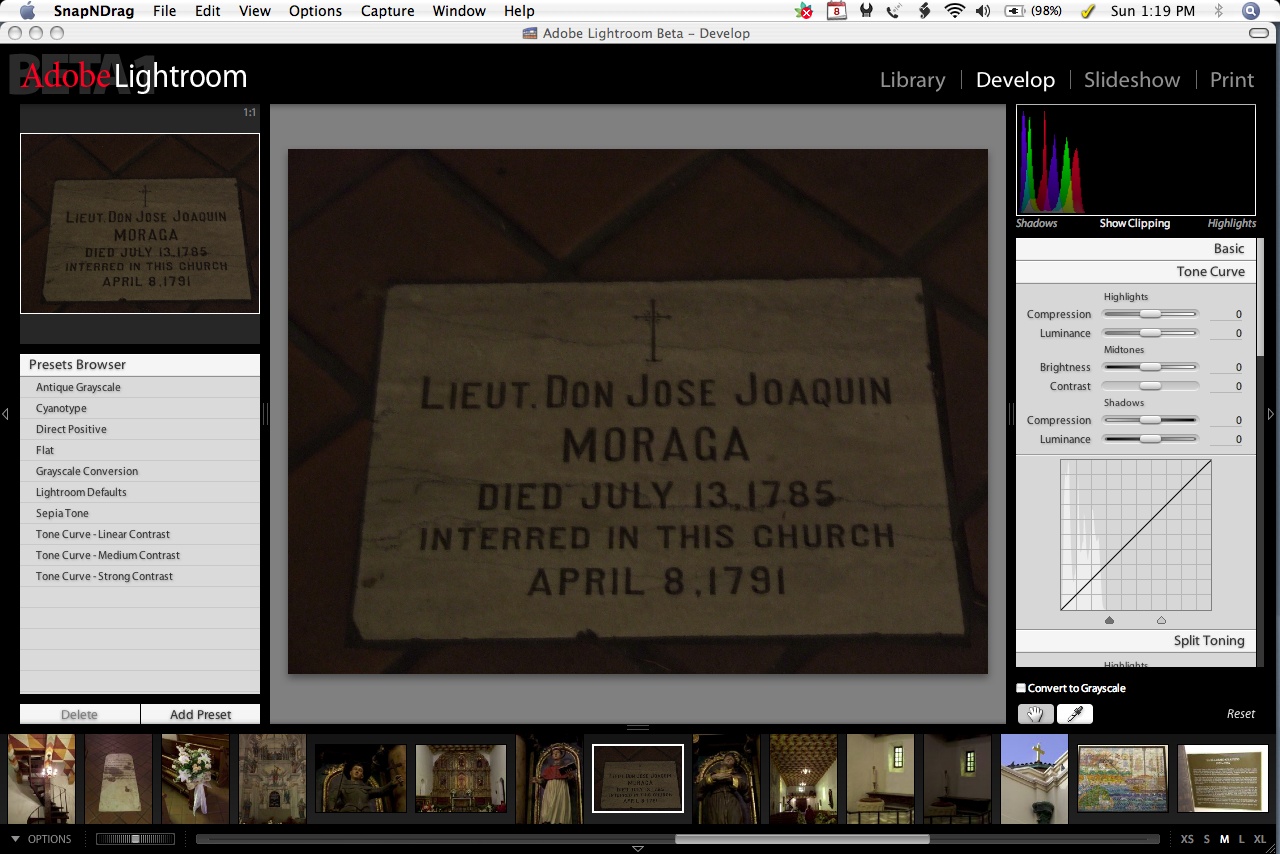Select the eyedropper white balance tool
This screenshot has height=854, width=1280.
click(1075, 713)
